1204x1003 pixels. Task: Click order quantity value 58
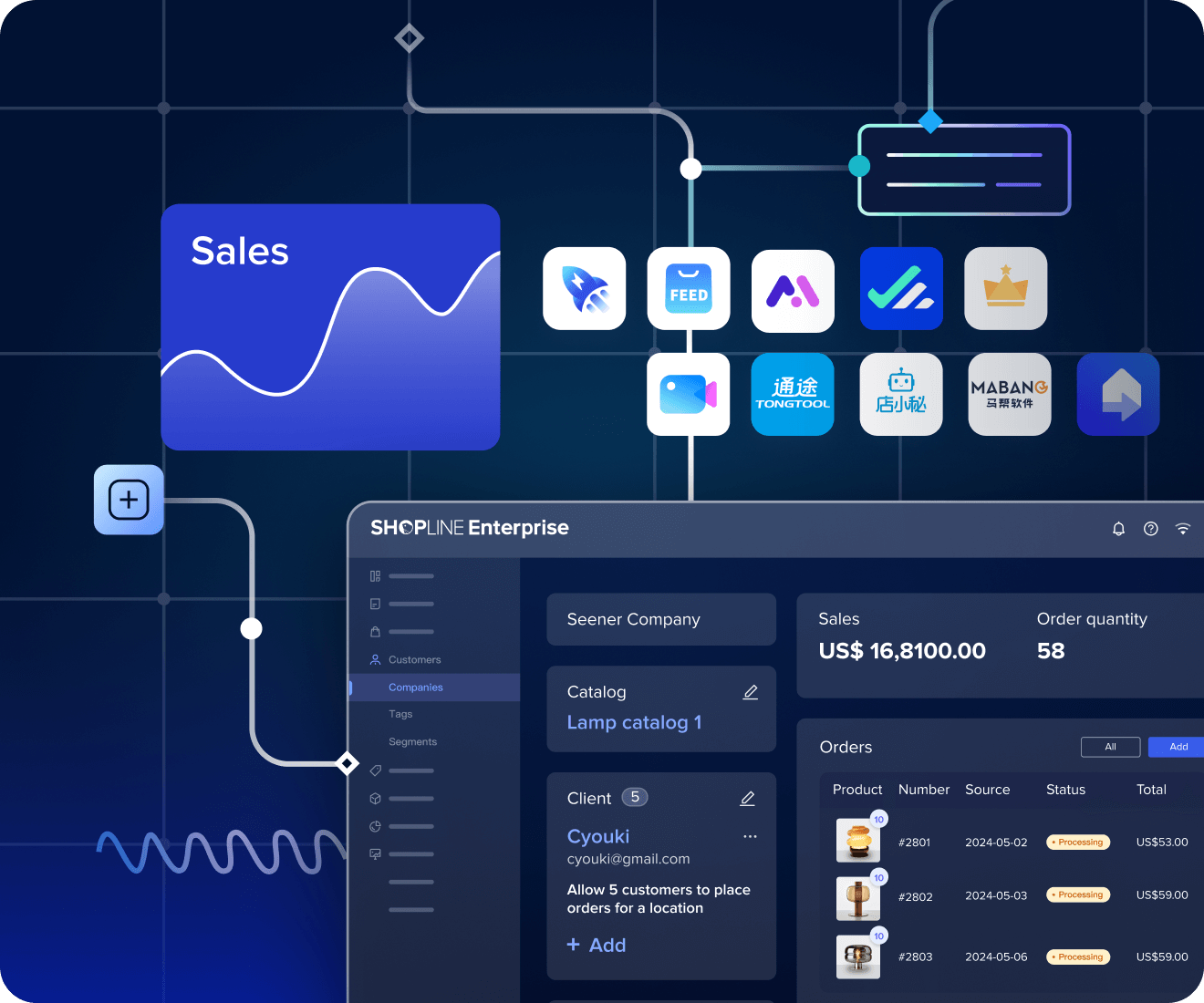(1051, 651)
